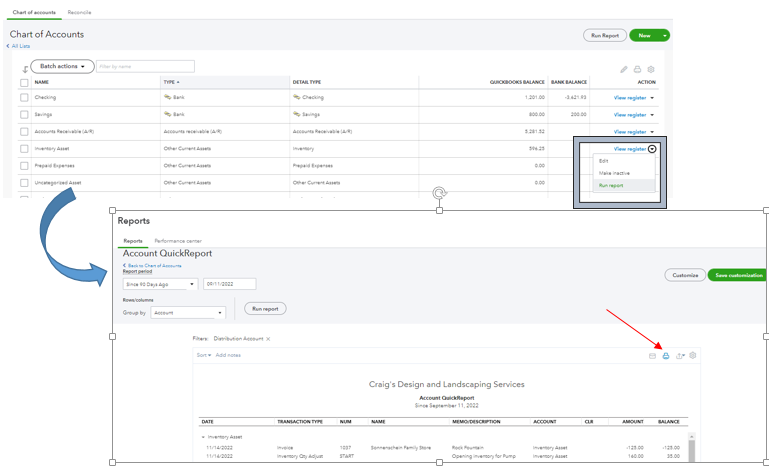
Task: Click View register for the Checking account
Action: [x=630, y=98]
